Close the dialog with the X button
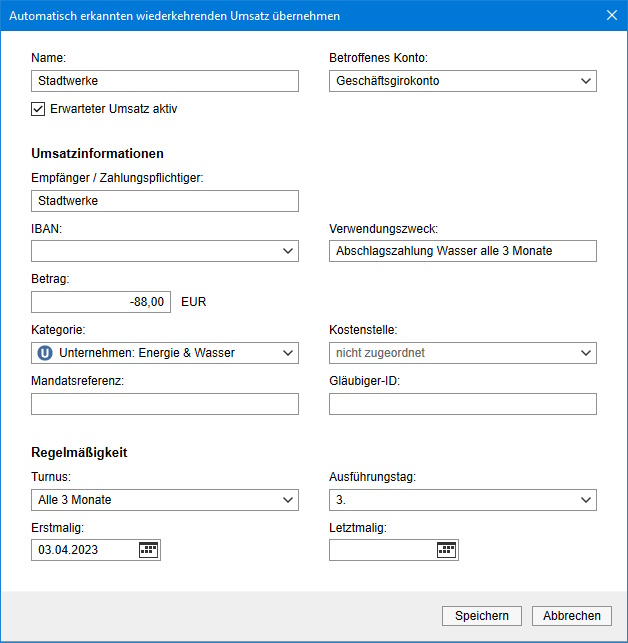This screenshot has width=628, height=643. 612,15
